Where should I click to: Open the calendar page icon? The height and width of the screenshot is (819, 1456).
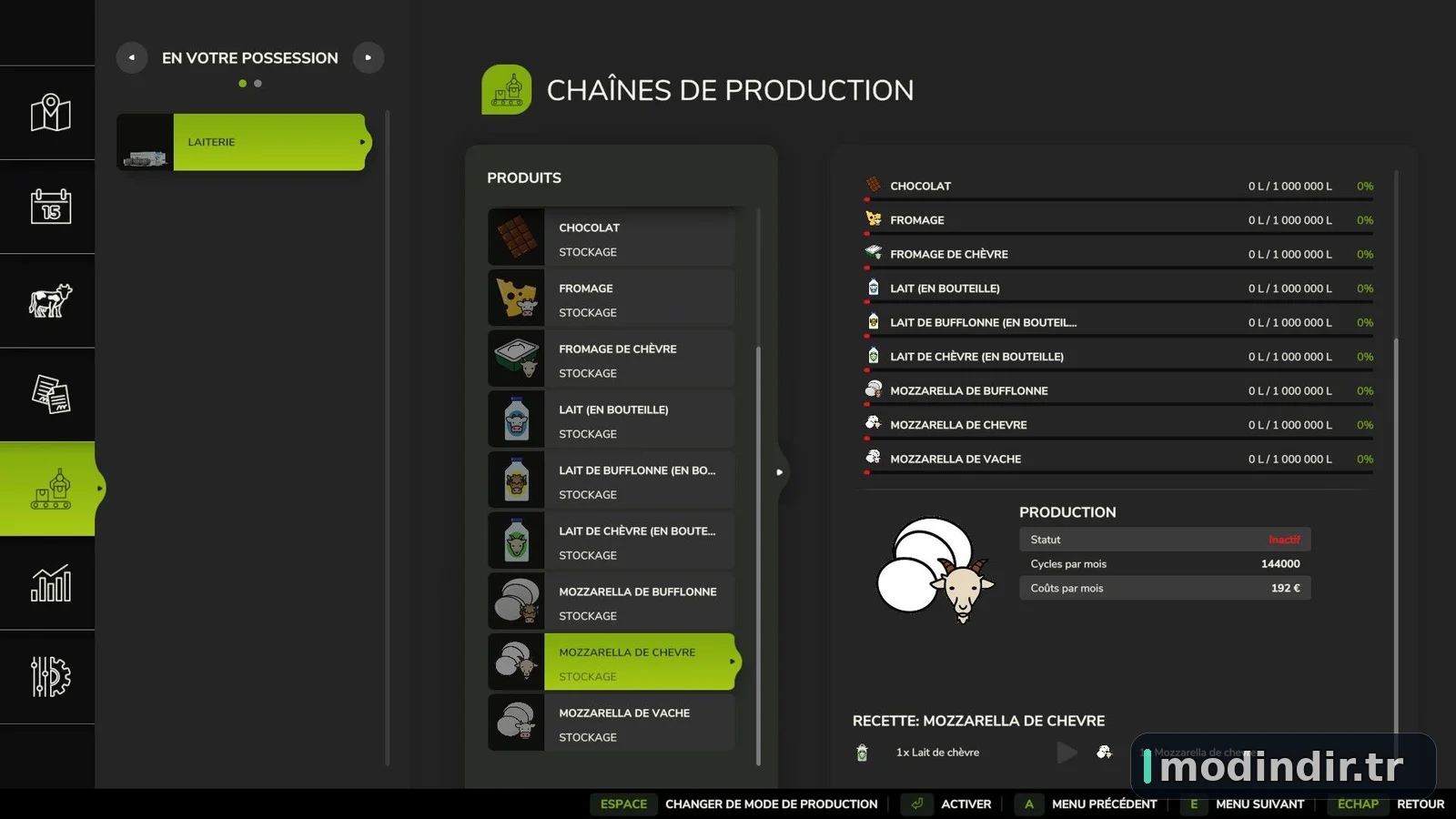click(51, 207)
